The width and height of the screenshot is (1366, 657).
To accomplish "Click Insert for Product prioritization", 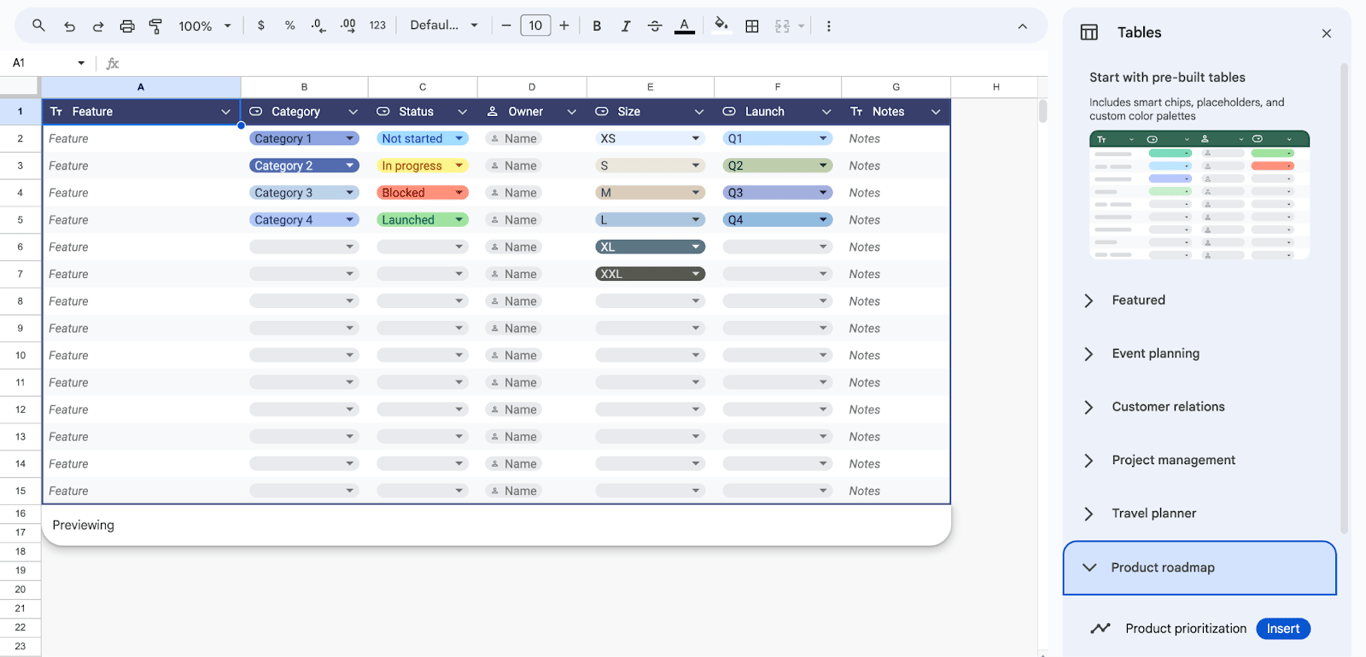I will (1283, 629).
